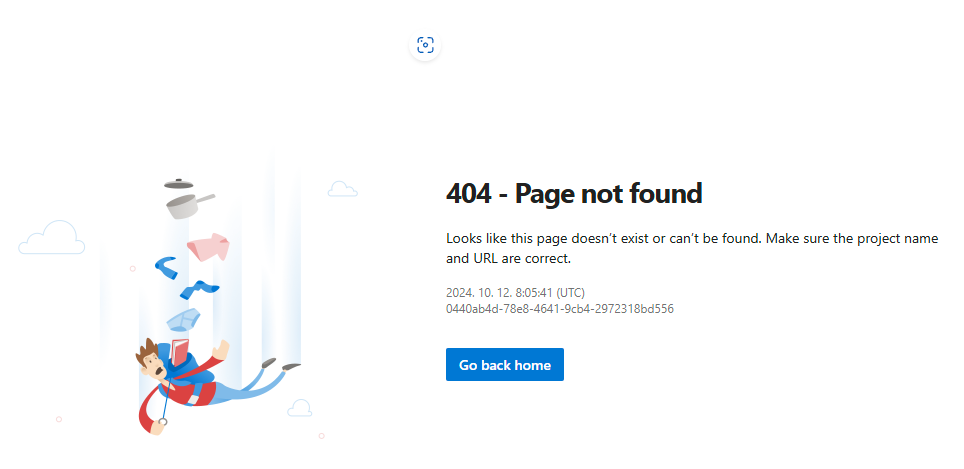
Task: Click the pink shirt illustration
Action: [x=208, y=247]
